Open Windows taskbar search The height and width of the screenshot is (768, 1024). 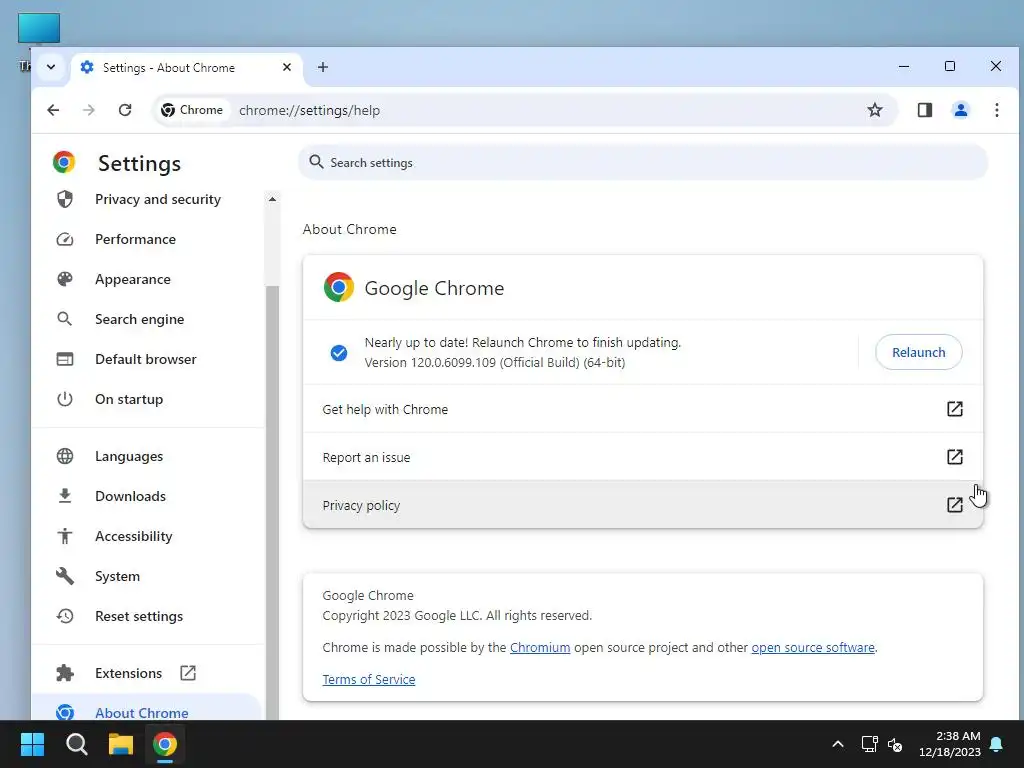(x=76, y=744)
